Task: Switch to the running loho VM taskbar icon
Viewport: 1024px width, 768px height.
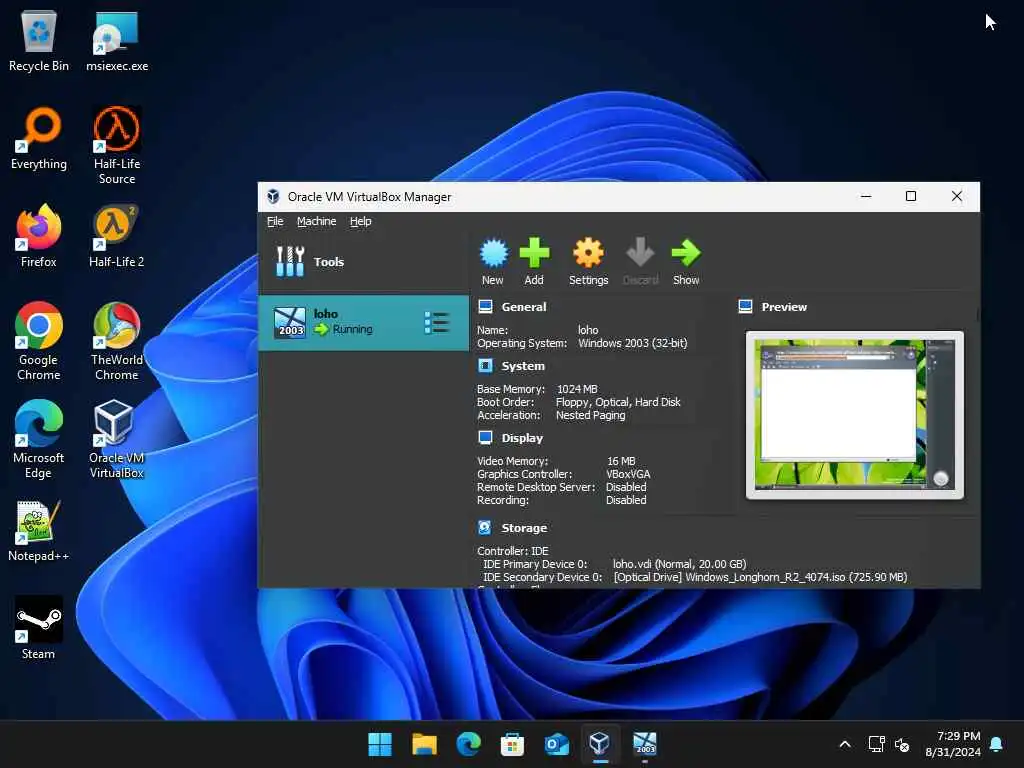Action: click(x=645, y=744)
